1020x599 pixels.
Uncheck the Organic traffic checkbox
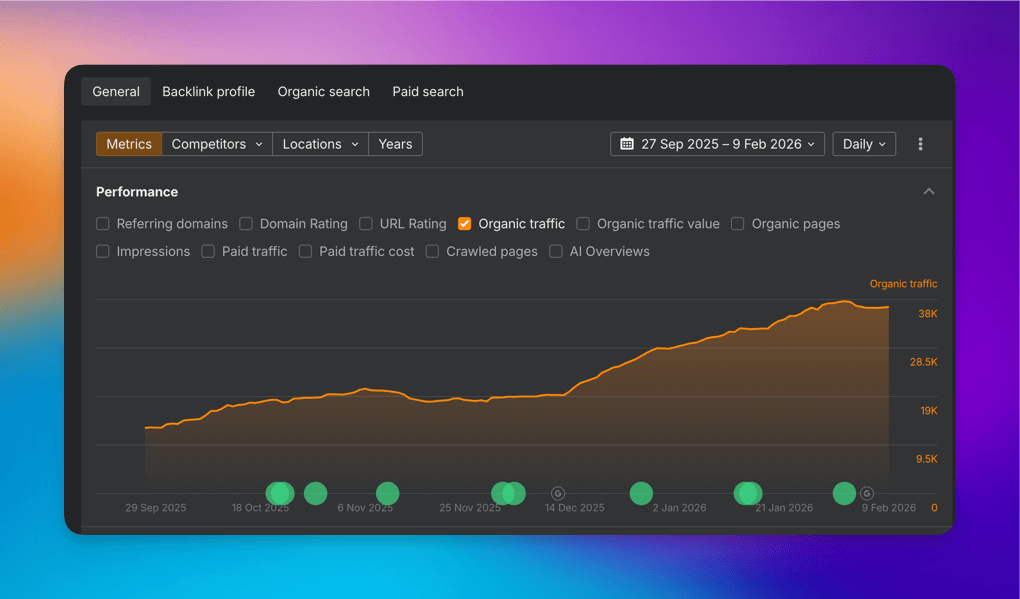tap(464, 224)
